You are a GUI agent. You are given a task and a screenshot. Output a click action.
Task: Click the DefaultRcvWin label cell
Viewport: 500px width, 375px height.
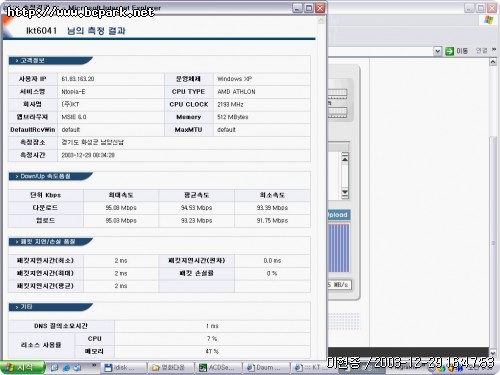point(33,129)
